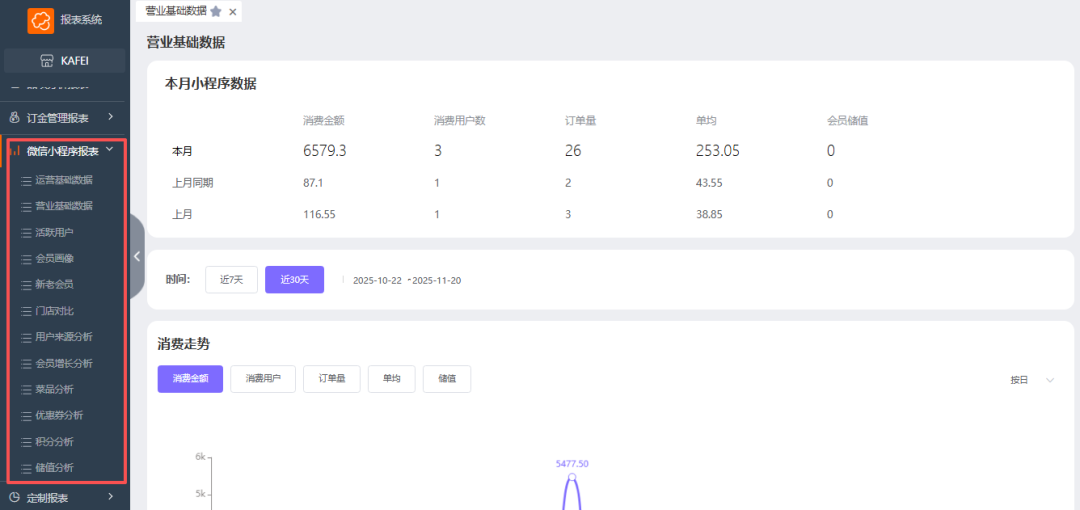Click 上月同期 单均 value 43.55
The image size is (1080, 510).
709,183
